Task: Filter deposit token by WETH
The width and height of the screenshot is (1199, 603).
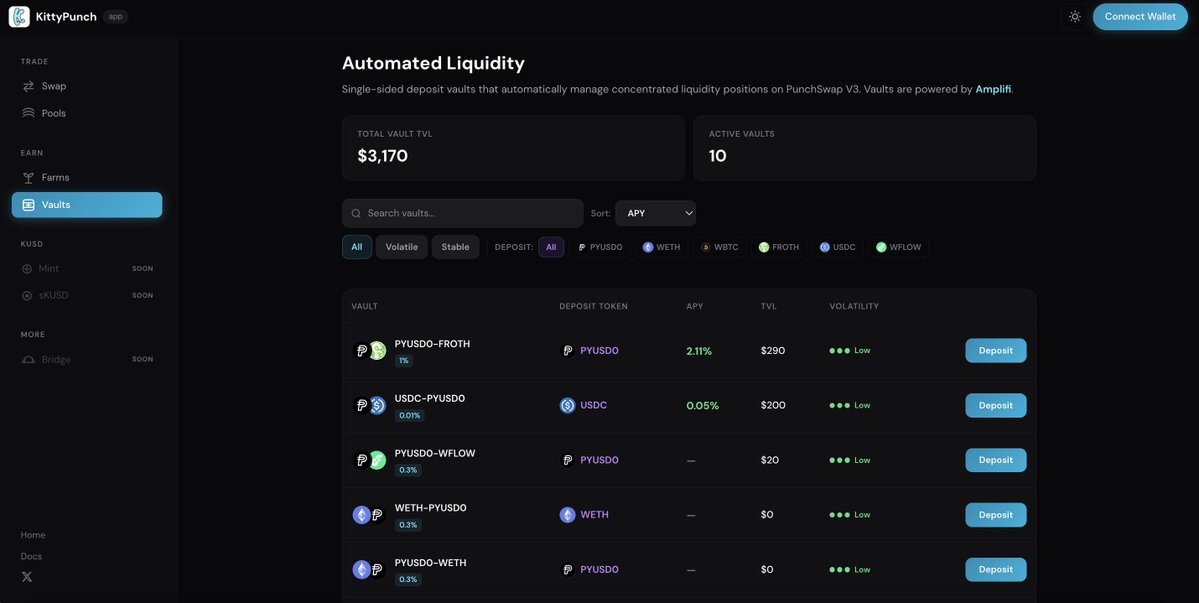Action: (x=662, y=247)
